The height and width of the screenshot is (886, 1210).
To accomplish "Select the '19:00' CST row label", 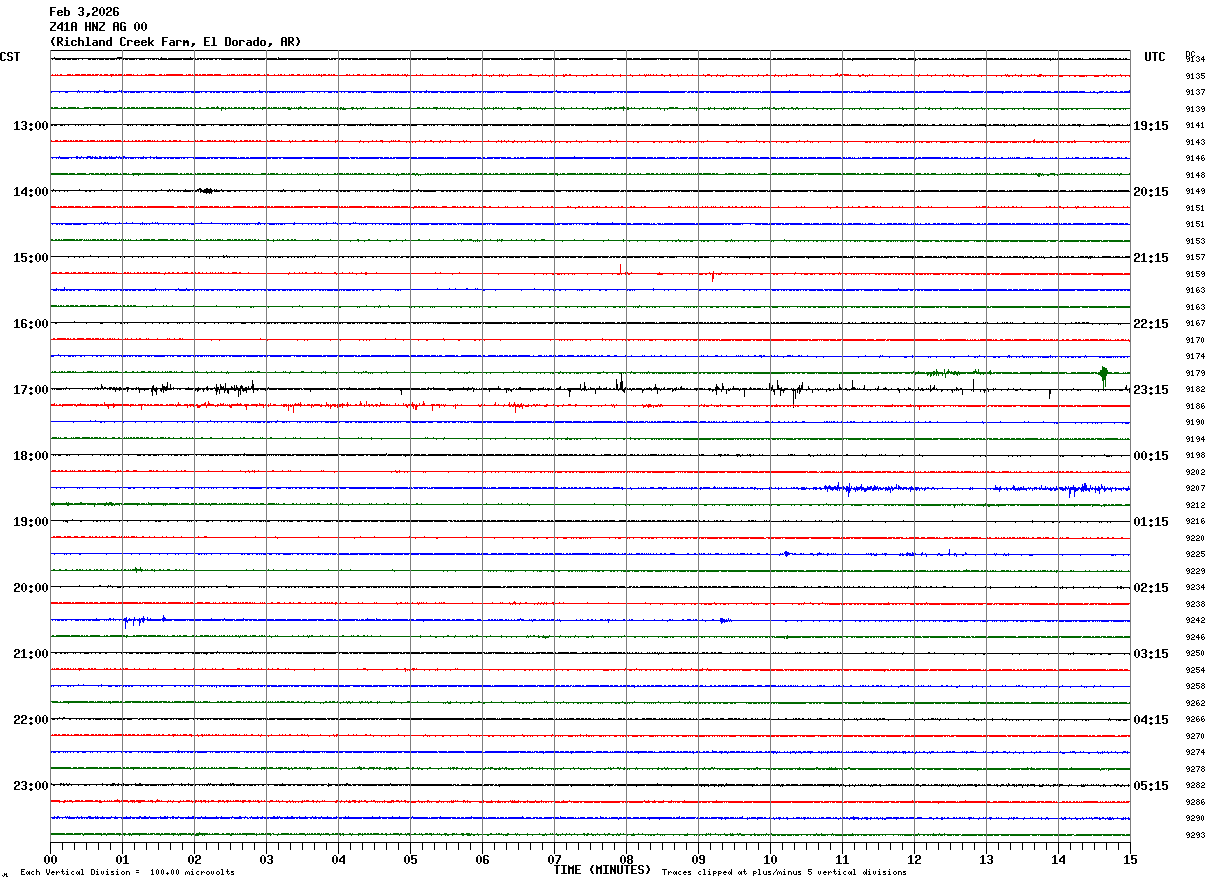I will pos(30,522).
